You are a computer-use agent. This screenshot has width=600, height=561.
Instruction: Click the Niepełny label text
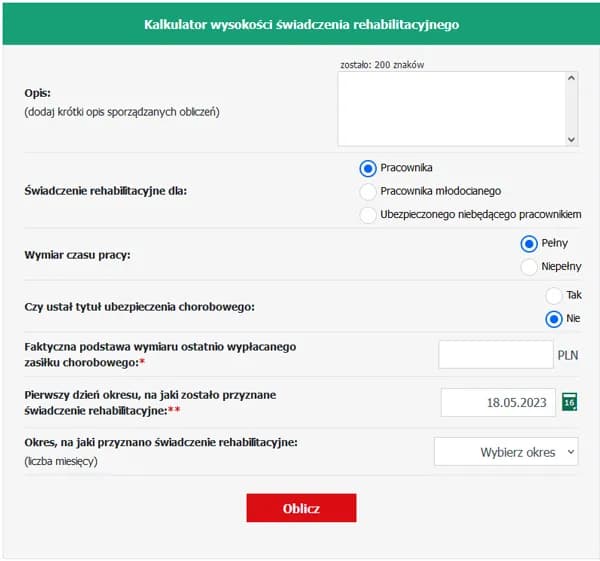coord(561,266)
